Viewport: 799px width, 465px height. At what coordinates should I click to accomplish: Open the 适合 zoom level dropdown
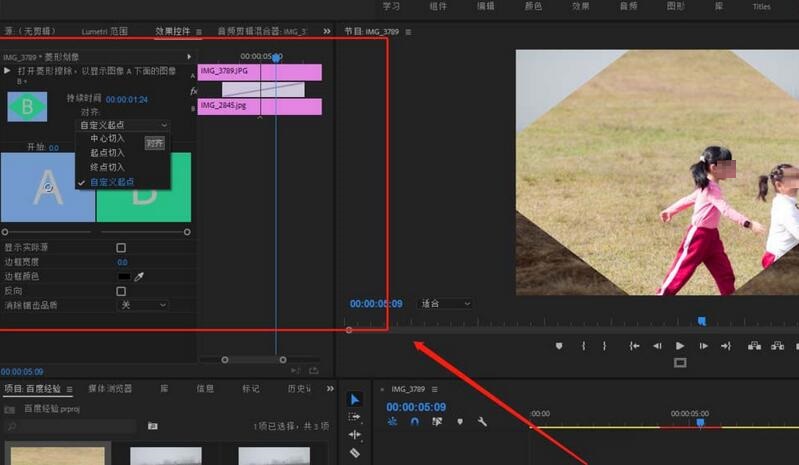point(445,303)
